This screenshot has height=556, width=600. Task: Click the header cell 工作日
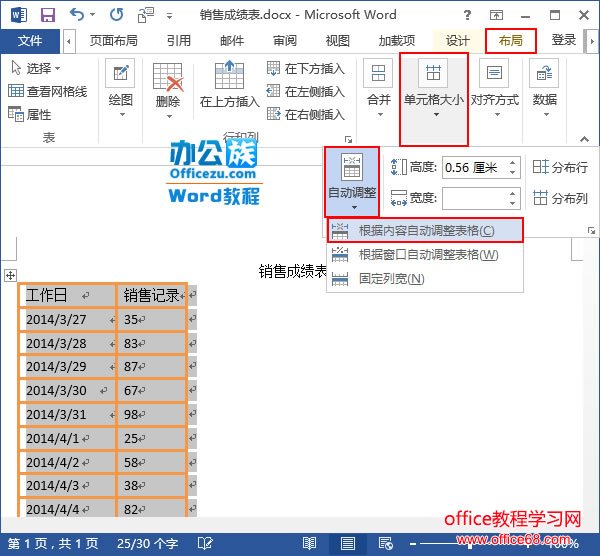pyautogui.click(x=67, y=295)
